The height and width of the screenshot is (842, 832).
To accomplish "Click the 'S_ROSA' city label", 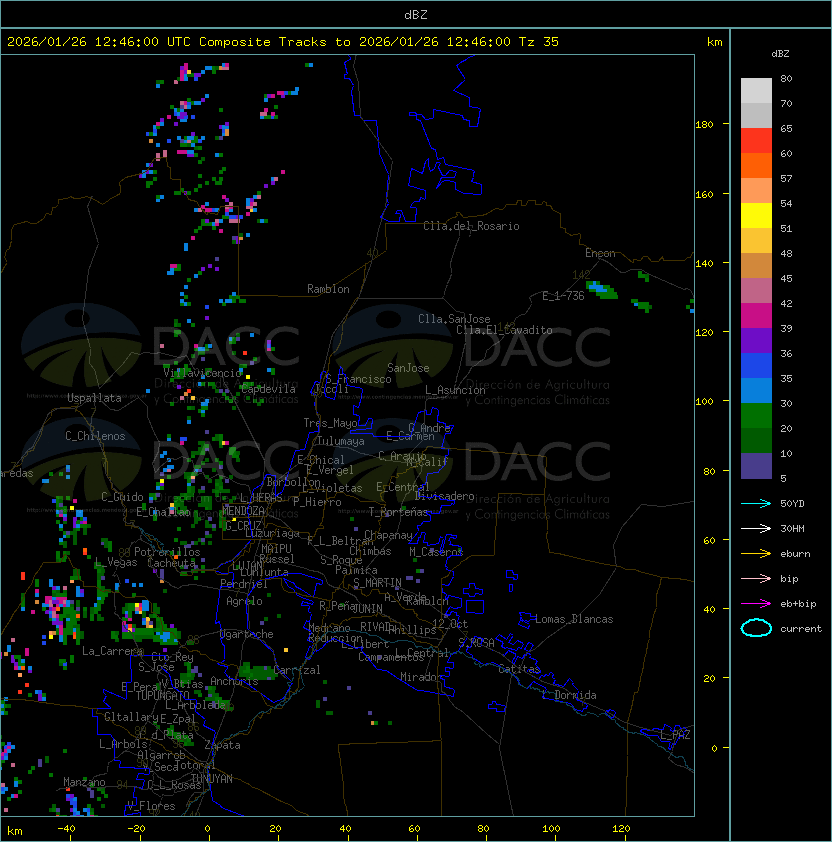I will pyautogui.click(x=476, y=643).
